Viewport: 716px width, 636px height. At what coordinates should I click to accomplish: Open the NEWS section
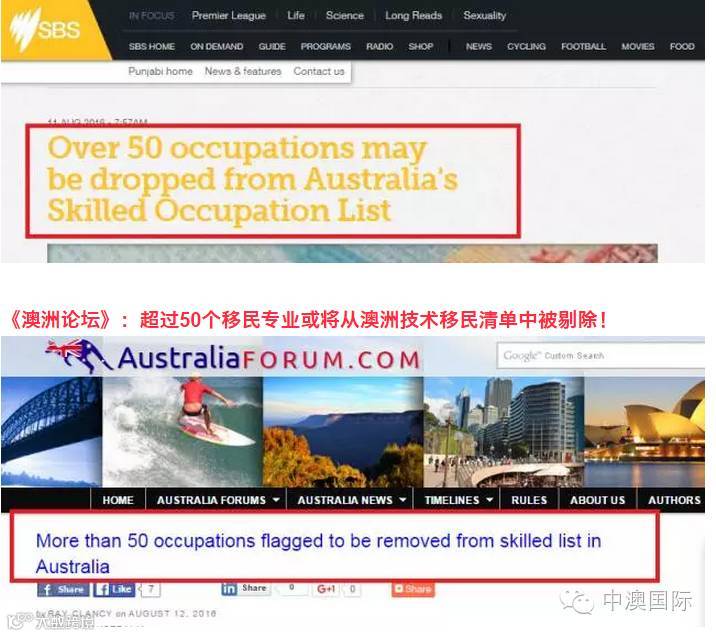point(479,47)
